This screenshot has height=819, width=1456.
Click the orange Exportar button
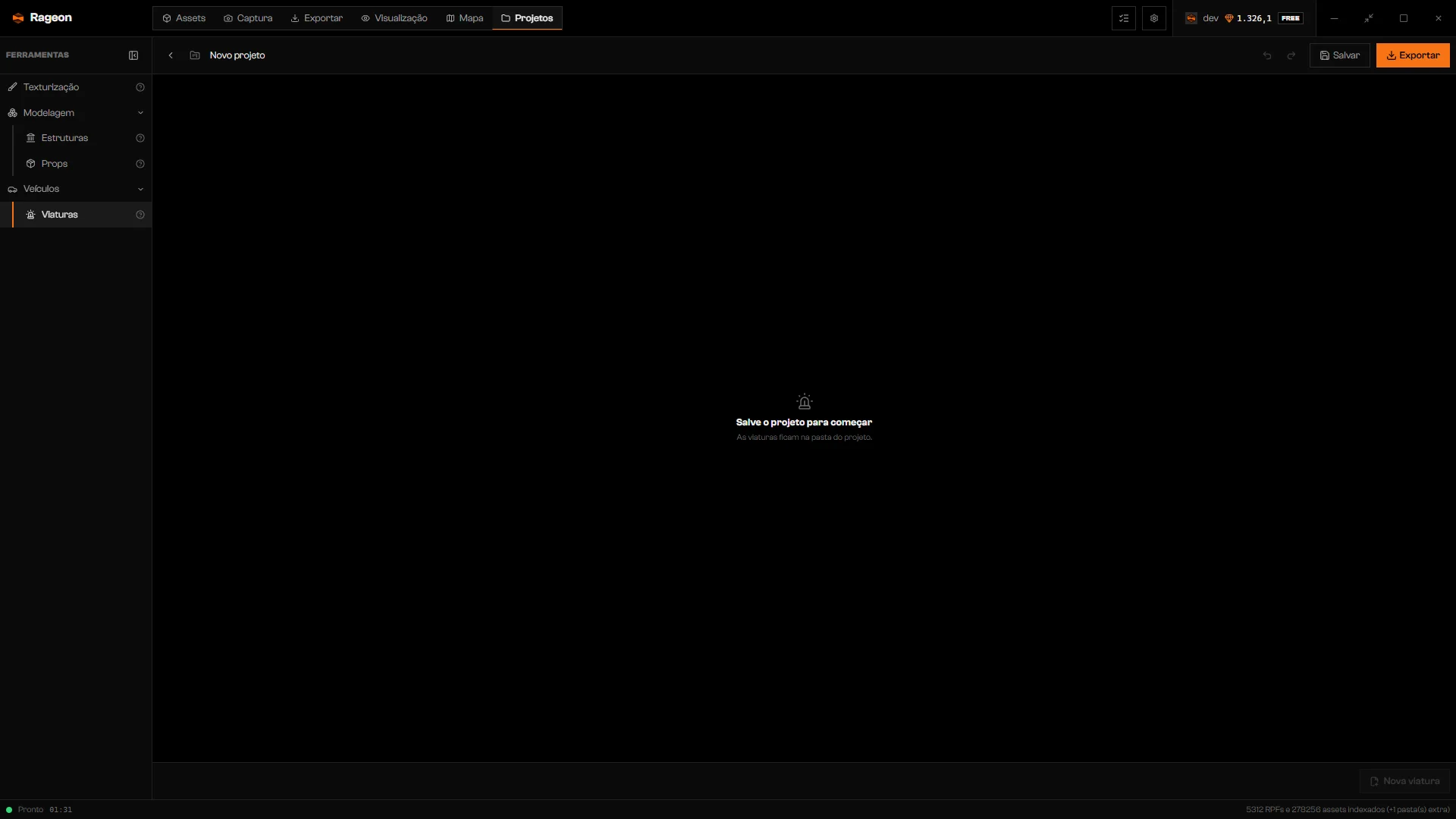[x=1413, y=55]
